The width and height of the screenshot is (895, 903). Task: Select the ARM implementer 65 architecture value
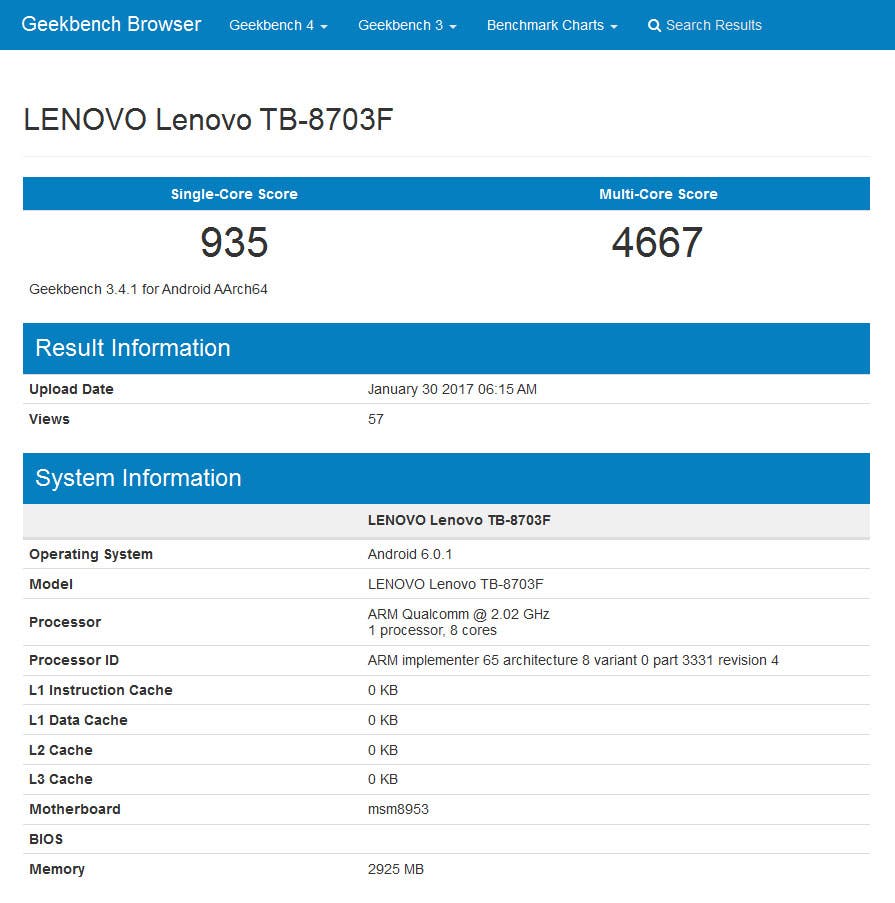point(573,660)
